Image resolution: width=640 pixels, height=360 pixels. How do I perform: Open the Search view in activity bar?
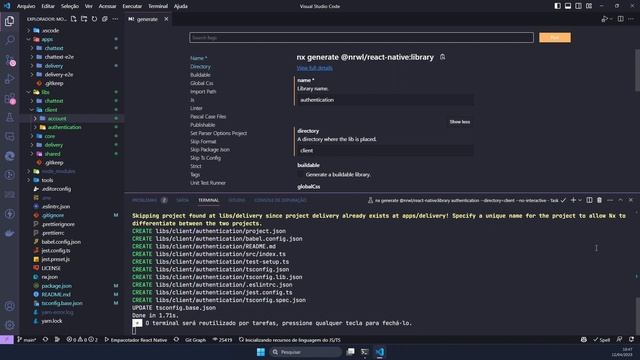[9, 40]
